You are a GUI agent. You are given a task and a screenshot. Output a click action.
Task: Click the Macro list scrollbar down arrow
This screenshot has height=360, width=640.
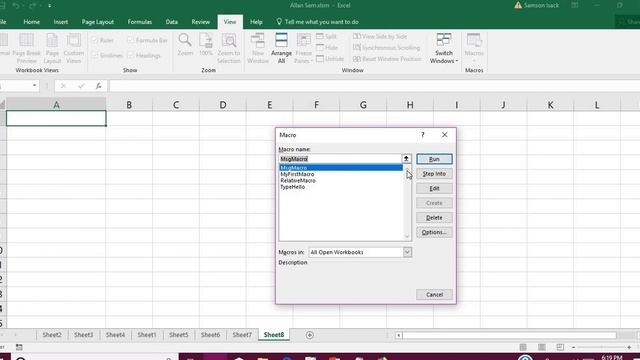coord(407,236)
